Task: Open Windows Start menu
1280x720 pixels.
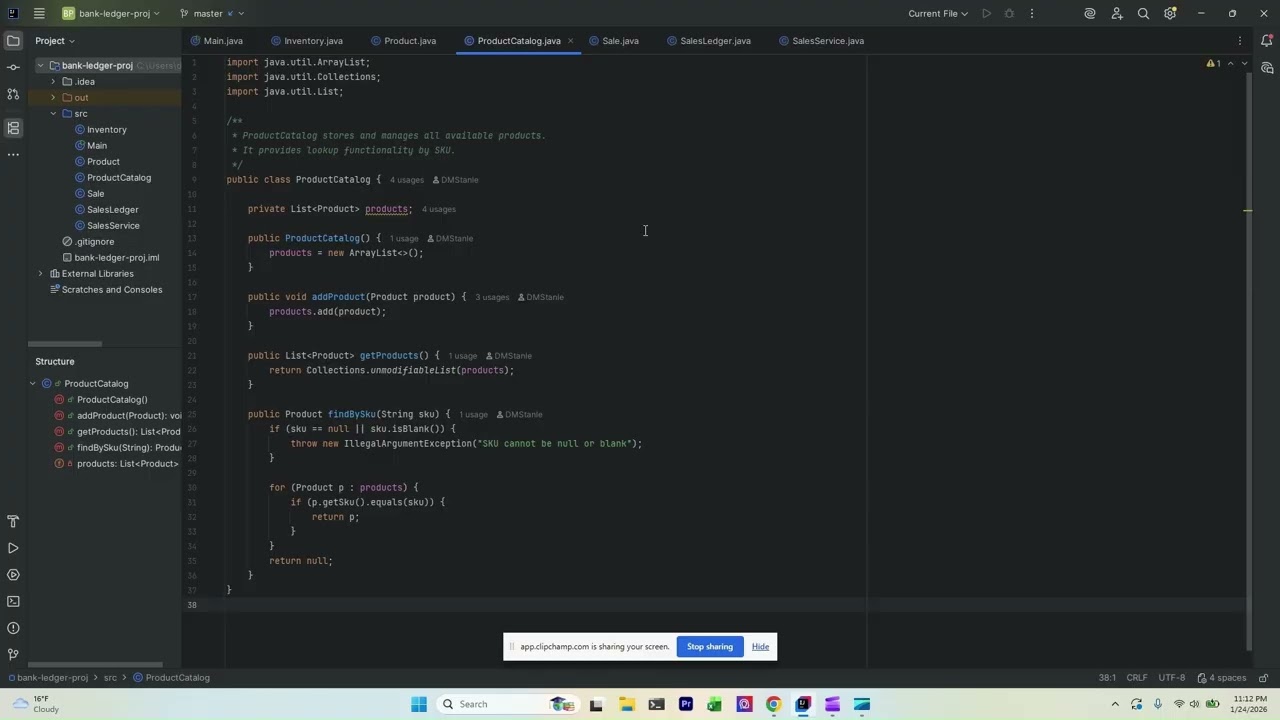Action: click(418, 704)
